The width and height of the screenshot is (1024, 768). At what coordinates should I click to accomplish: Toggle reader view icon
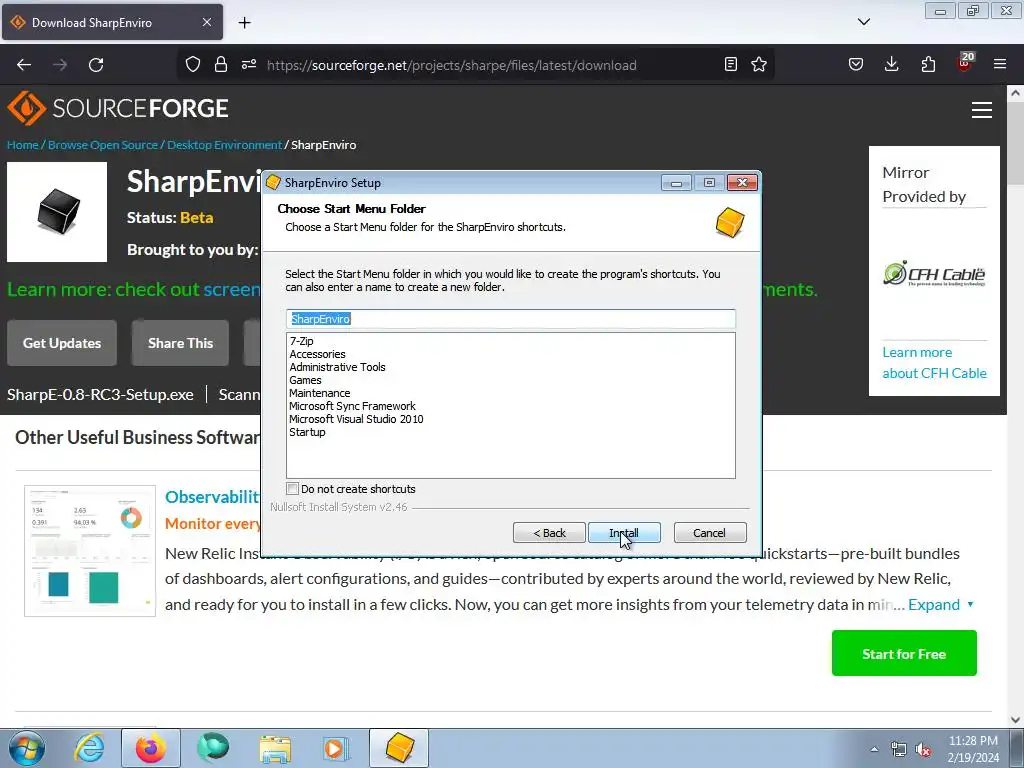[x=731, y=65]
